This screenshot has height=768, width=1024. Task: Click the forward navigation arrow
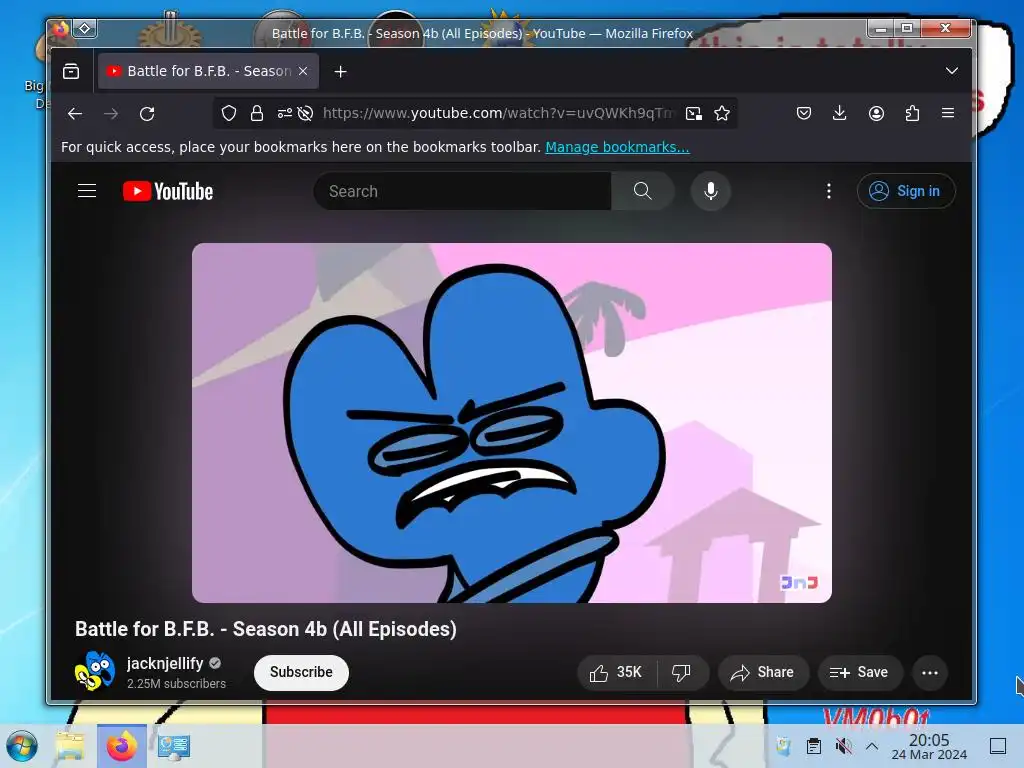click(x=111, y=114)
